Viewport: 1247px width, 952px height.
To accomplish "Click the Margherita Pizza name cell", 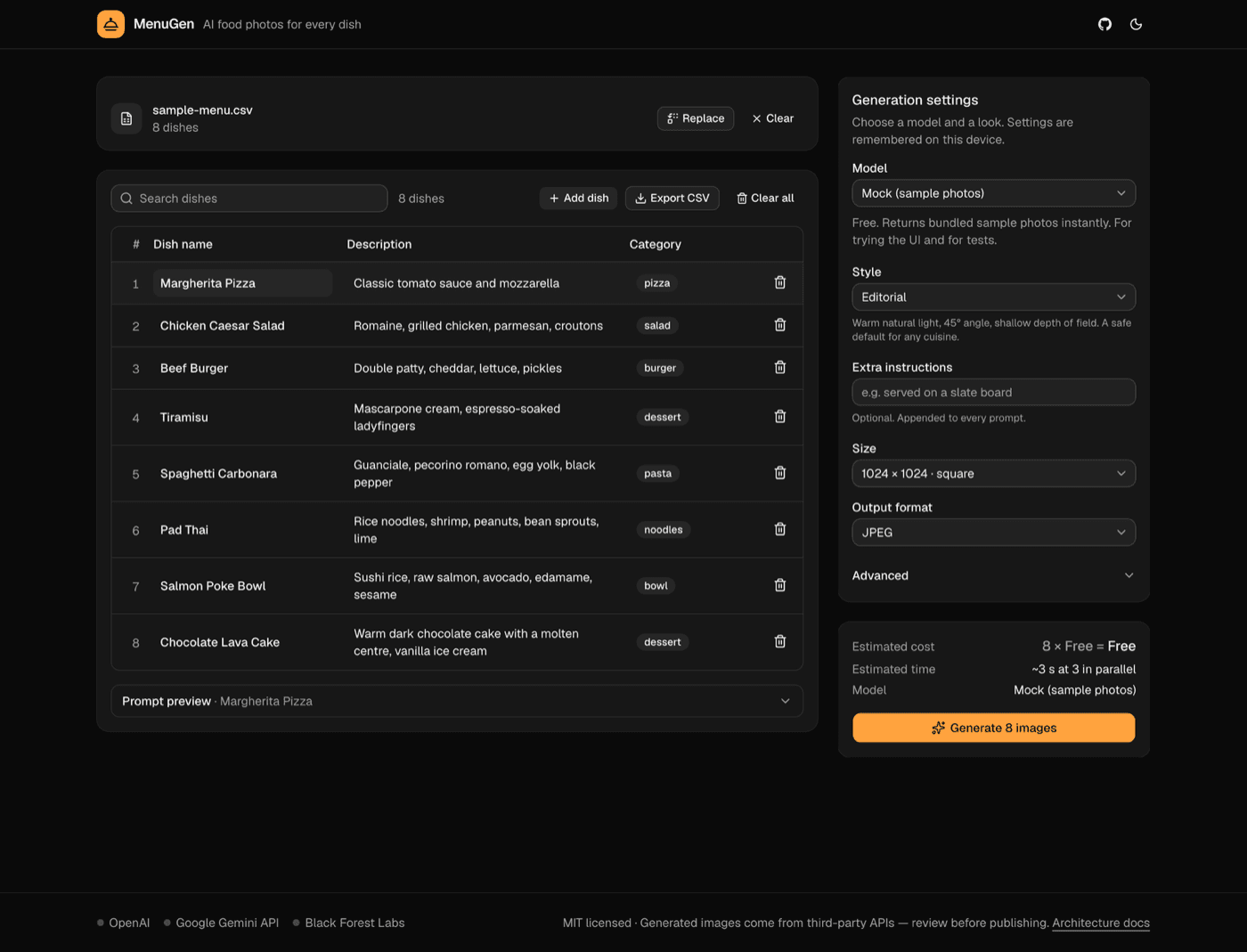I will coord(242,283).
